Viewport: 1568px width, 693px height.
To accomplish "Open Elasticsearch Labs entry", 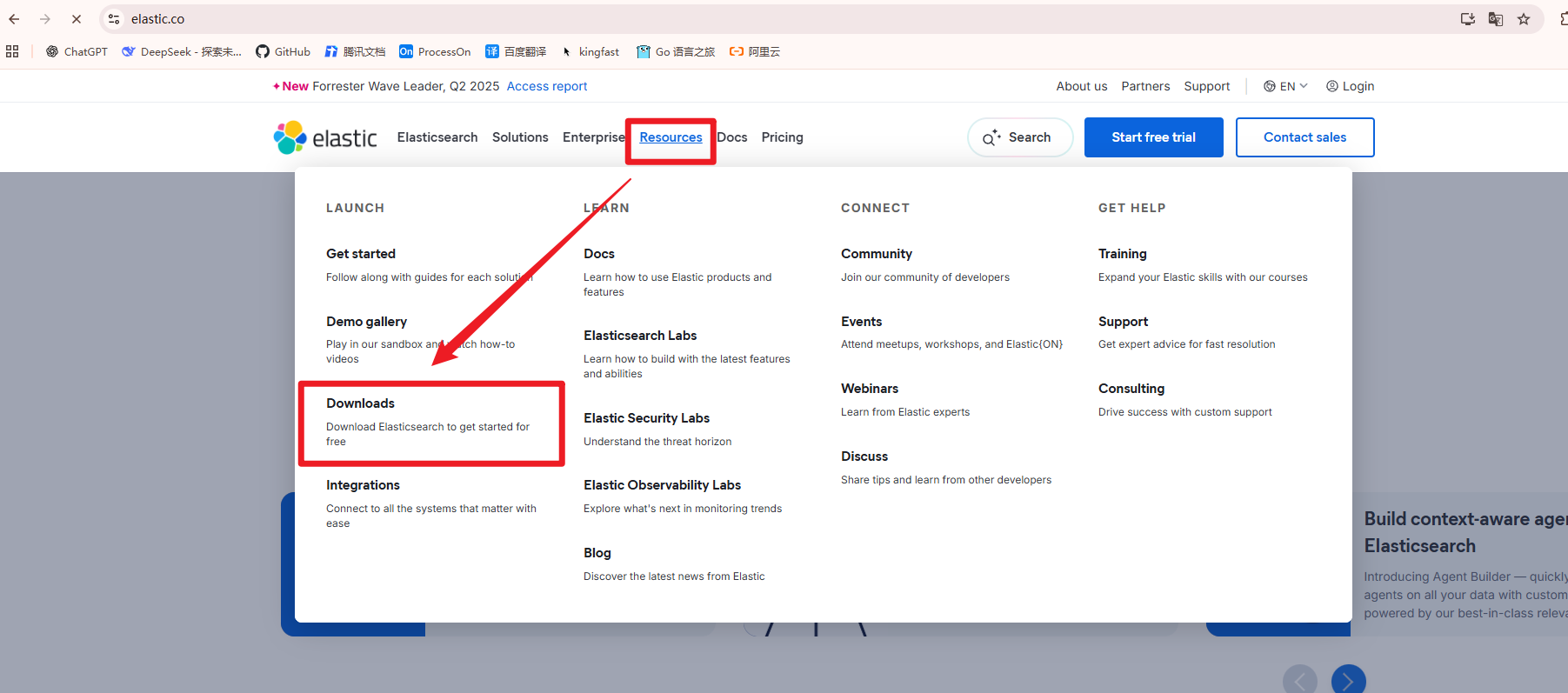I will 640,336.
